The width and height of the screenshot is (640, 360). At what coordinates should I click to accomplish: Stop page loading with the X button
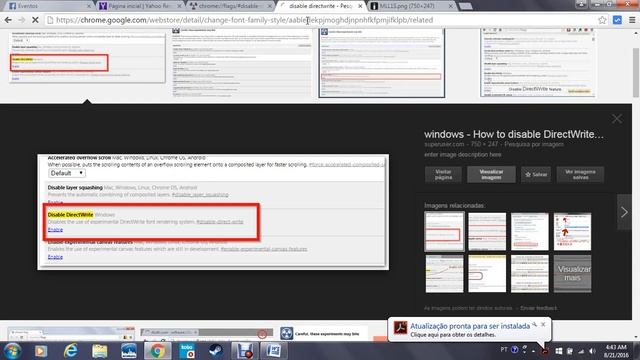pyautogui.click(x=35, y=20)
